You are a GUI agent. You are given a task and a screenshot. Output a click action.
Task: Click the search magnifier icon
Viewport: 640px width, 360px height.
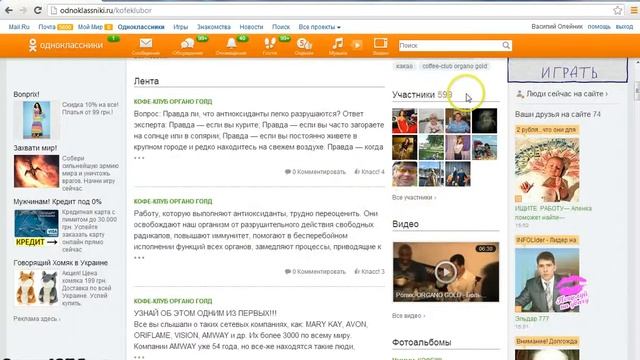tap(506, 45)
